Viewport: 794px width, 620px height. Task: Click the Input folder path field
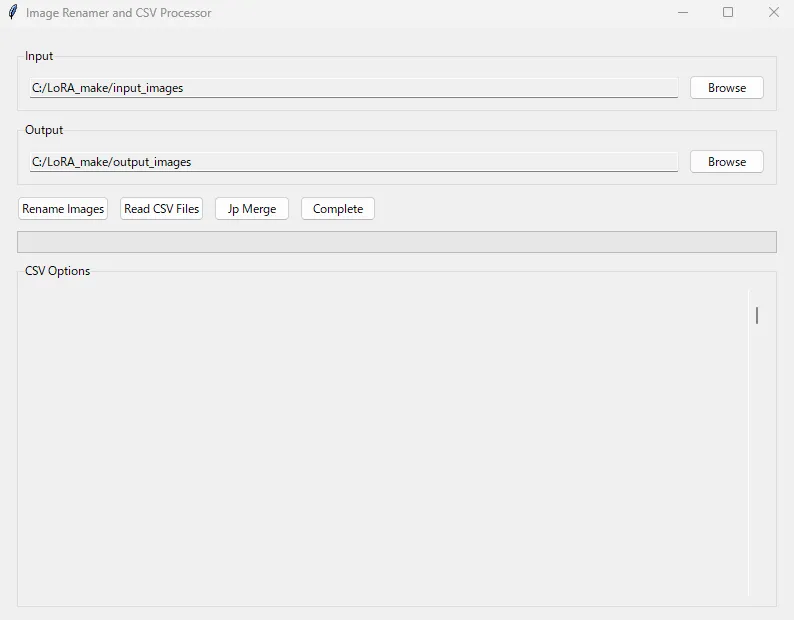pos(354,88)
